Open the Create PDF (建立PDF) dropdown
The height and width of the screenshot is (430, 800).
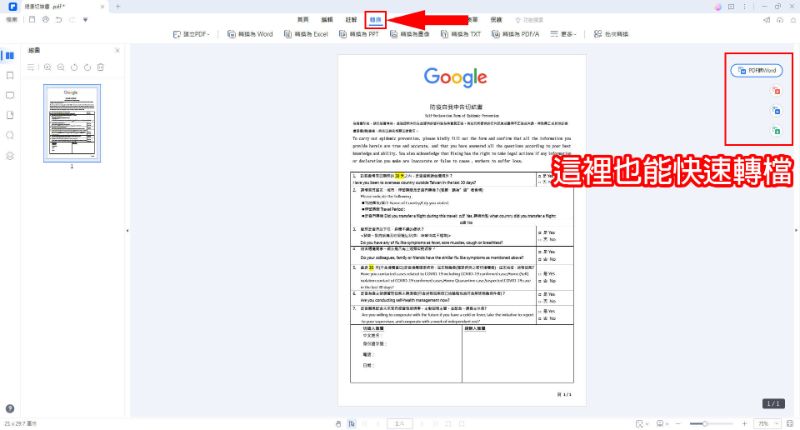pyautogui.click(x=191, y=34)
